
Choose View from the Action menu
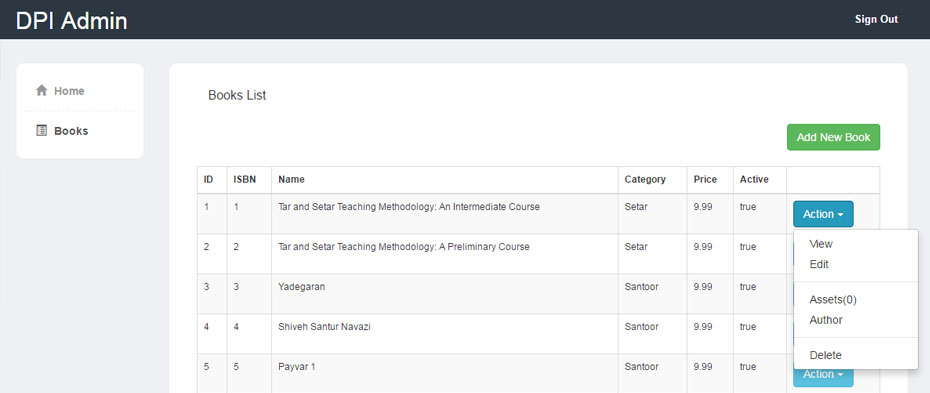[x=821, y=244]
